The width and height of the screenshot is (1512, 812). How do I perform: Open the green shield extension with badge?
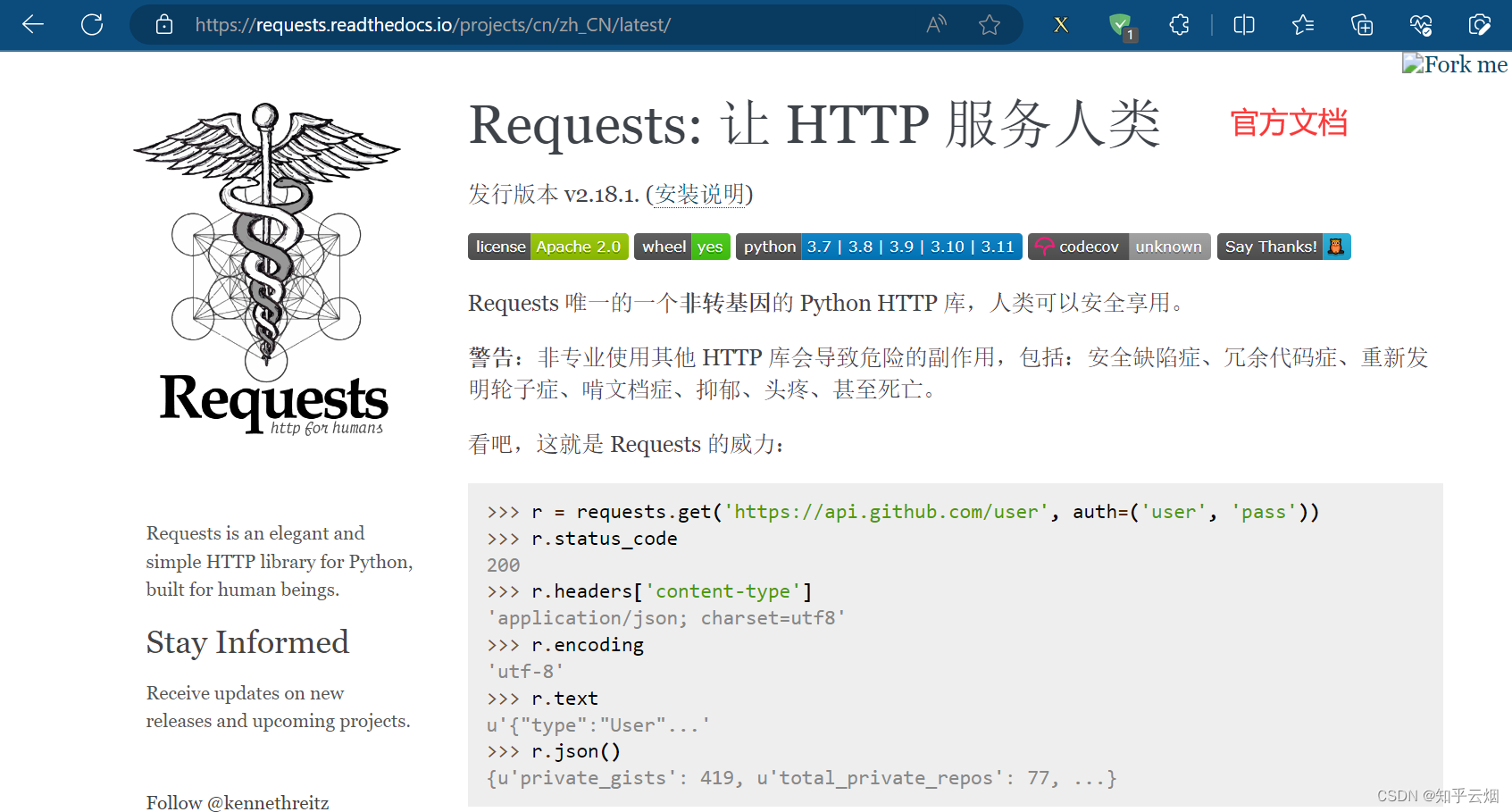[1121, 26]
